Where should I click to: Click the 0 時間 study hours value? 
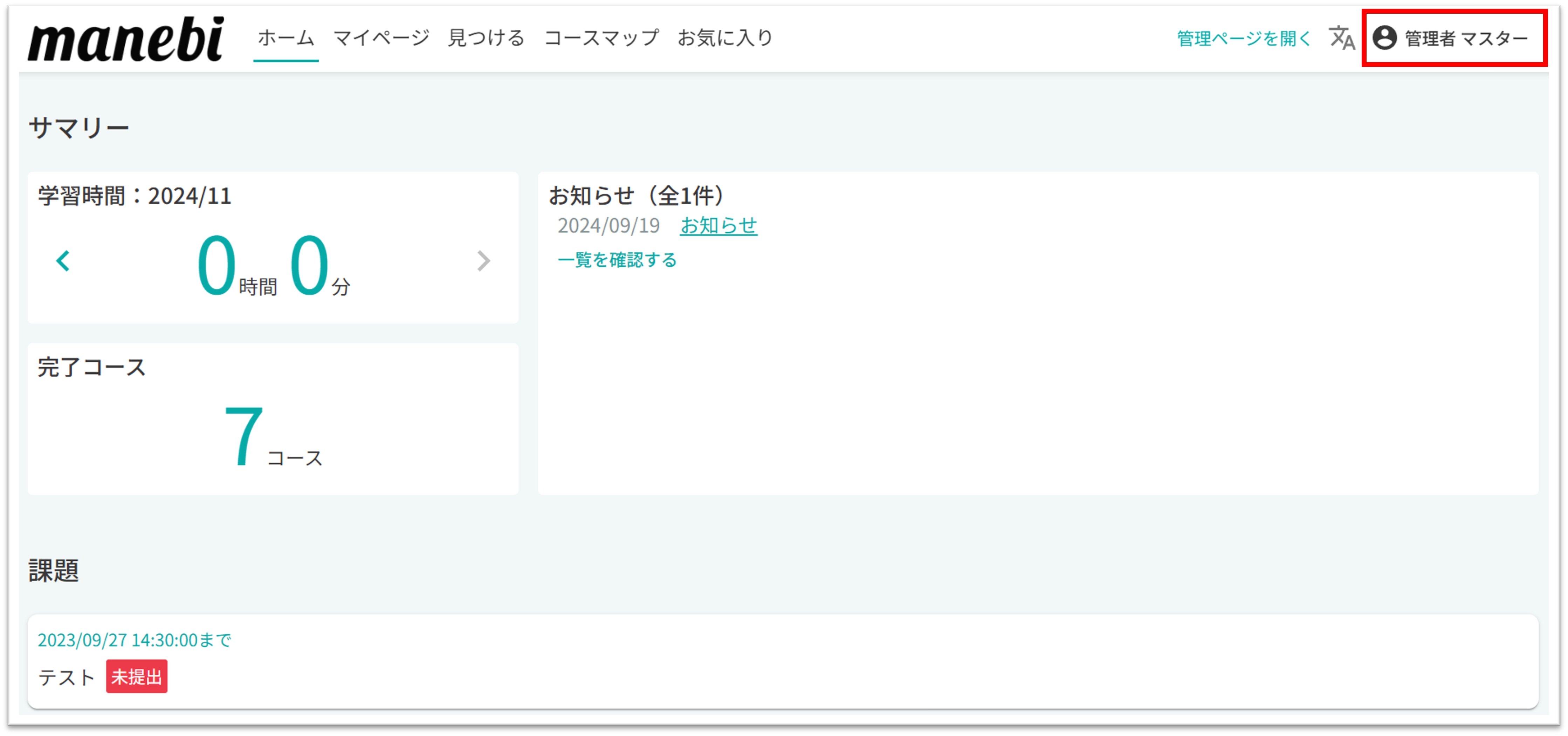(x=237, y=265)
